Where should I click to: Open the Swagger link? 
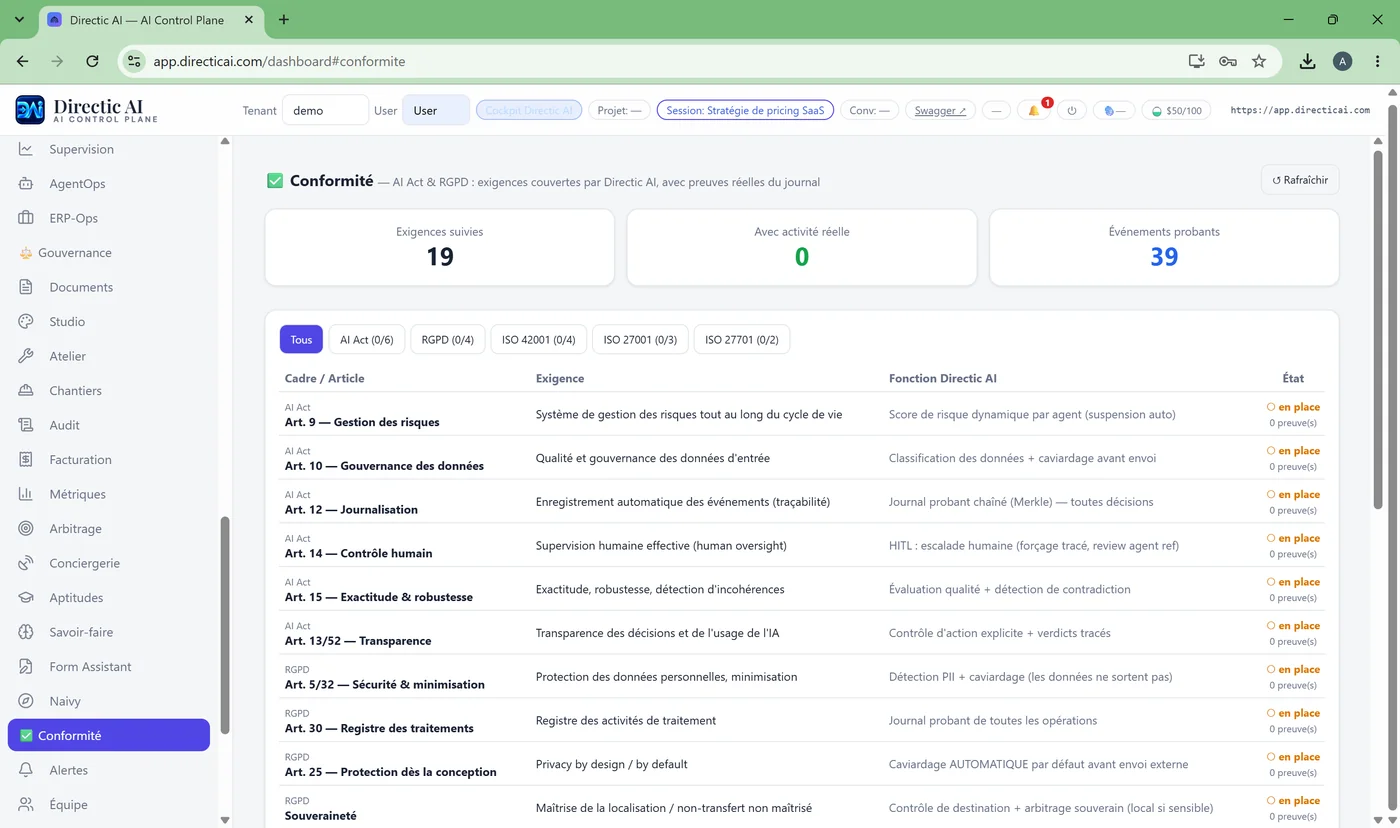(x=941, y=110)
